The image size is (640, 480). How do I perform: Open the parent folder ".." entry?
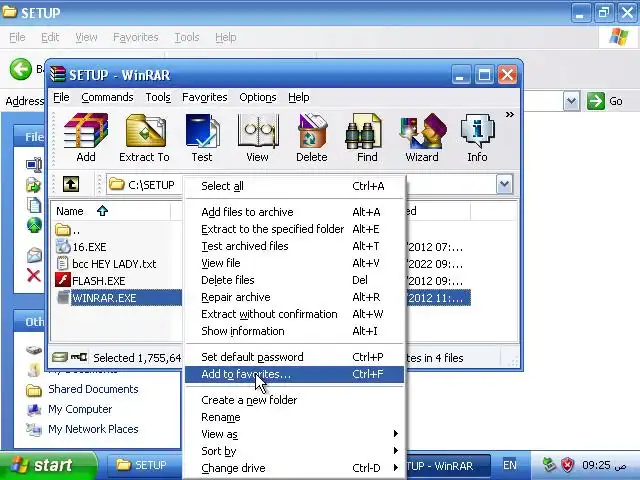[x=68, y=230]
